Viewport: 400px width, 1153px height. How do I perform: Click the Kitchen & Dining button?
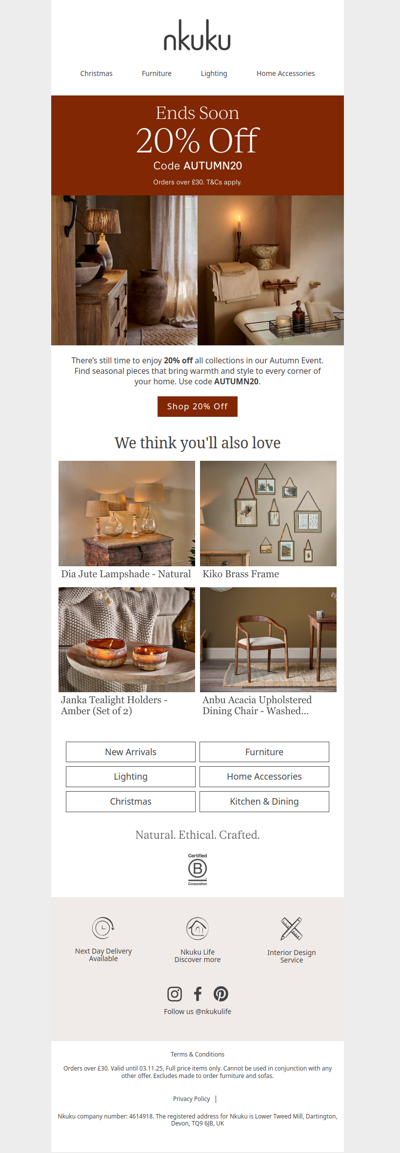click(x=264, y=802)
